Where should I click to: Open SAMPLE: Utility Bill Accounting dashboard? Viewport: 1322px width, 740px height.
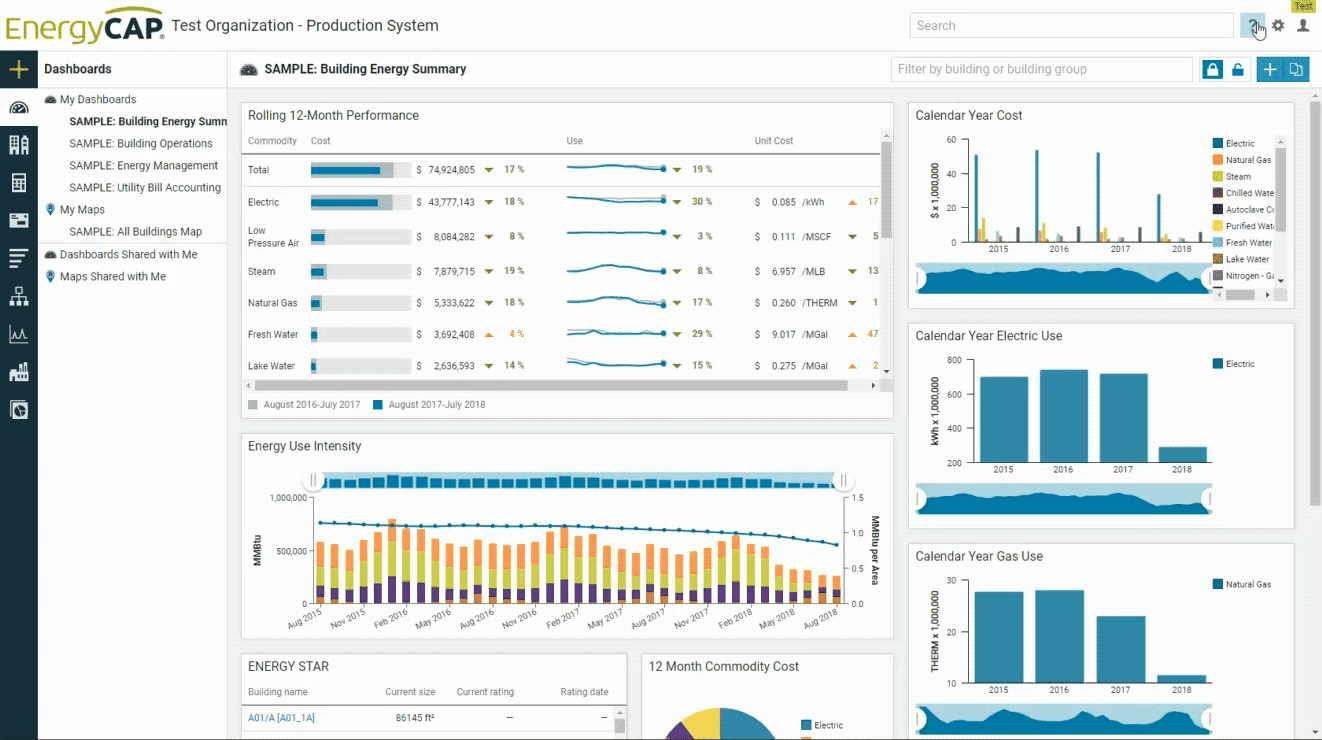(145, 187)
